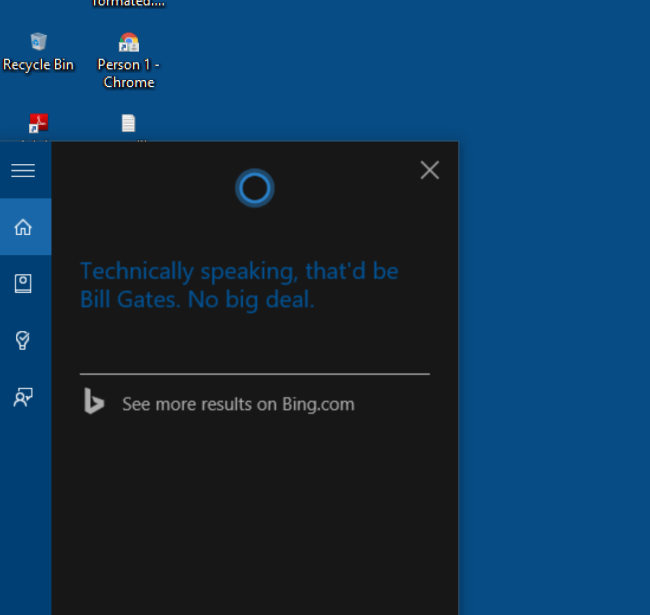The width and height of the screenshot is (650, 615).
Task: Click the Cortana listening circle
Action: click(255, 188)
